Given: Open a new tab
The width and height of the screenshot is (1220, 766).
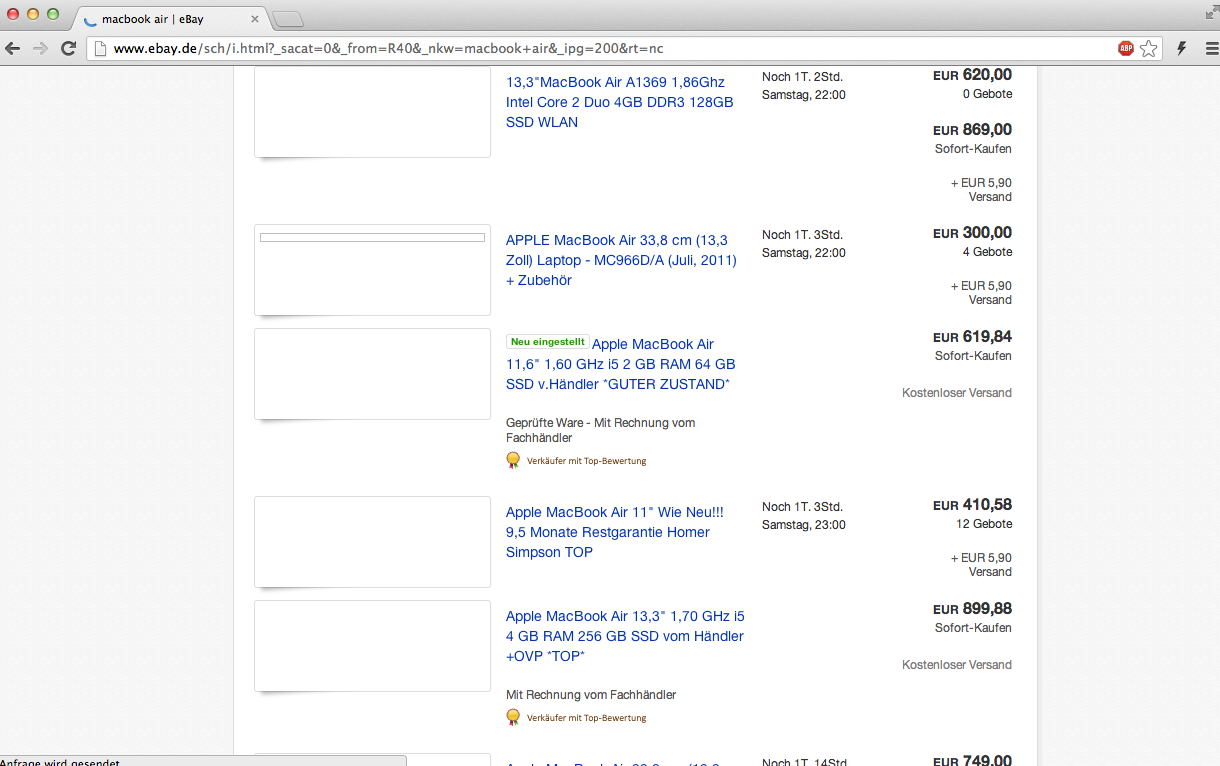Looking at the screenshot, I should (287, 19).
